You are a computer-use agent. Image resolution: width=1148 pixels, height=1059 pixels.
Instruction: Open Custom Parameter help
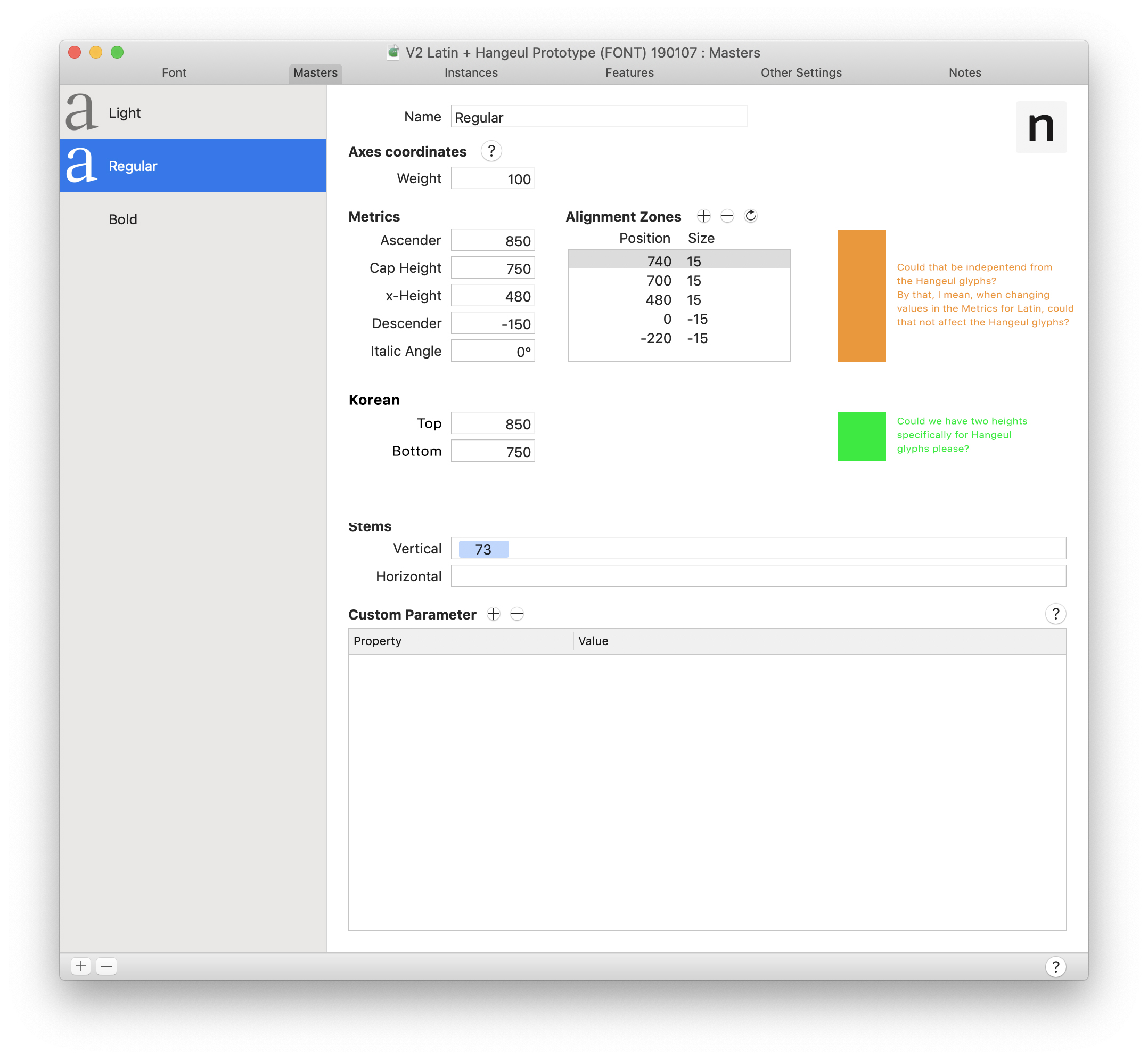coord(1055,614)
